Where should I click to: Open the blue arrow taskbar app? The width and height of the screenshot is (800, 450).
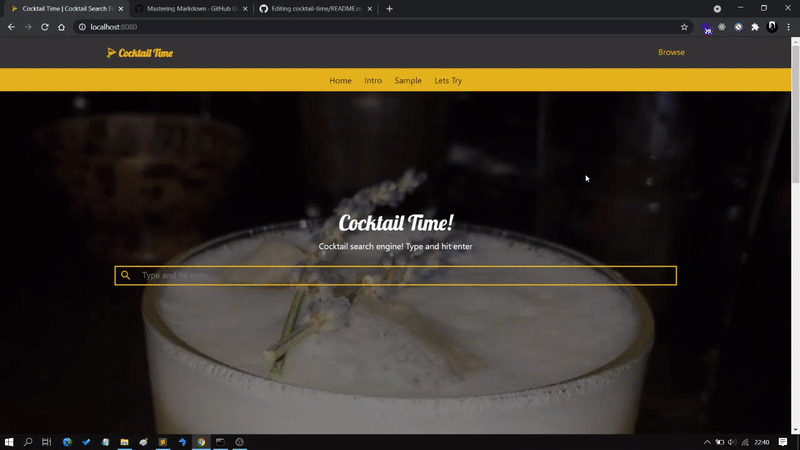(182, 442)
